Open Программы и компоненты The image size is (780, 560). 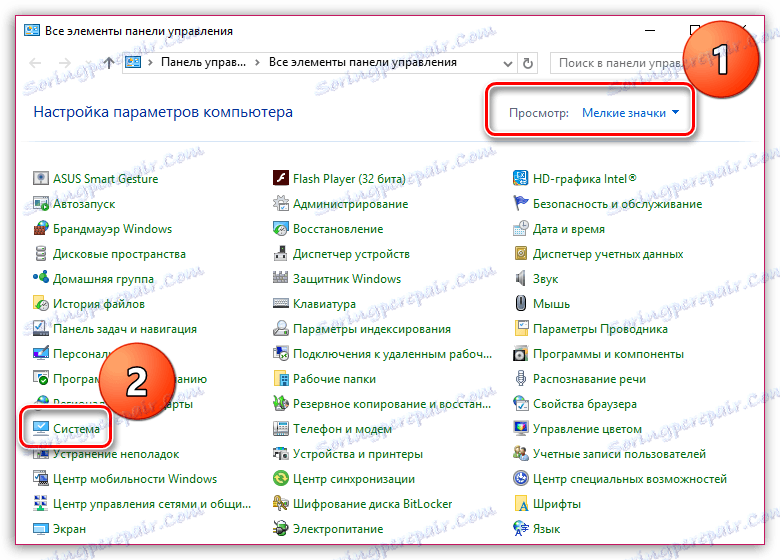pyautogui.click(x=608, y=354)
